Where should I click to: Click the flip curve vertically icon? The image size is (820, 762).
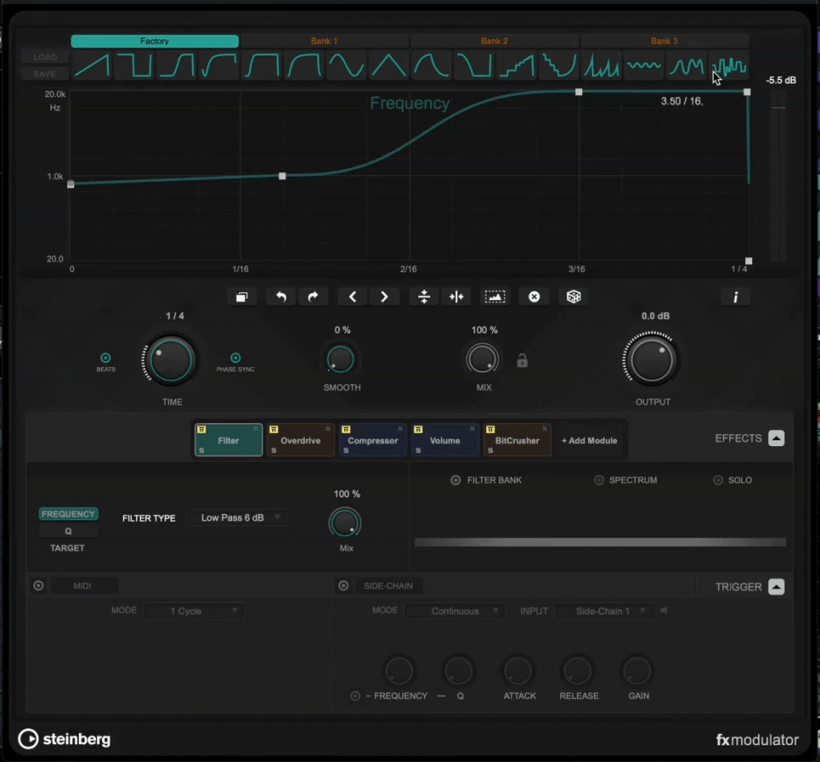tap(424, 296)
